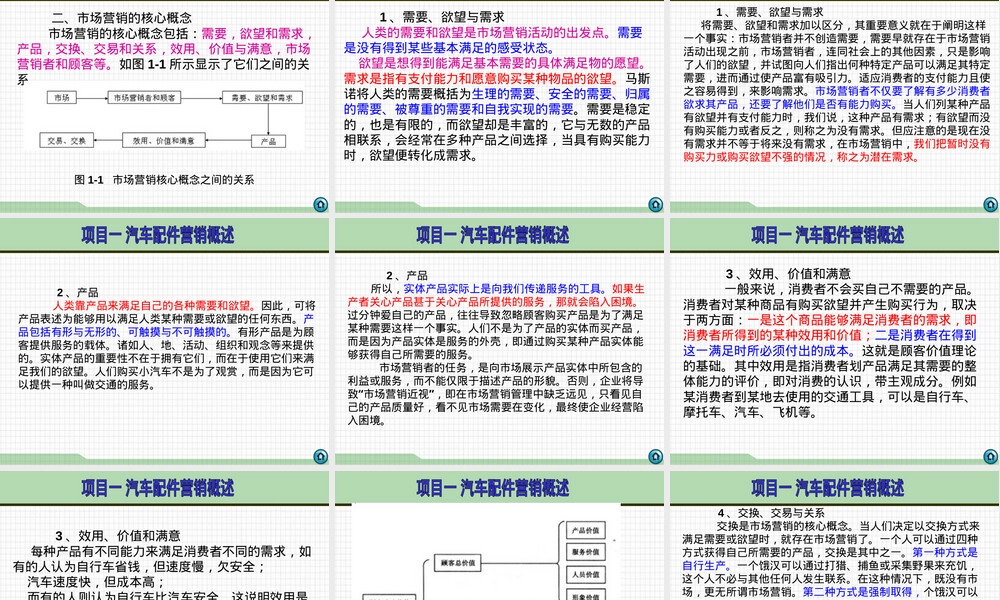The width and height of the screenshot is (1000, 600).
Task: Select the 需要、欲望和需求 diagram box
Action: click(262, 98)
